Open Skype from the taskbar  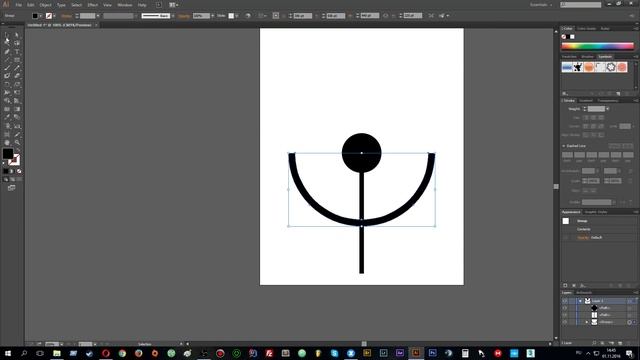coord(334,353)
